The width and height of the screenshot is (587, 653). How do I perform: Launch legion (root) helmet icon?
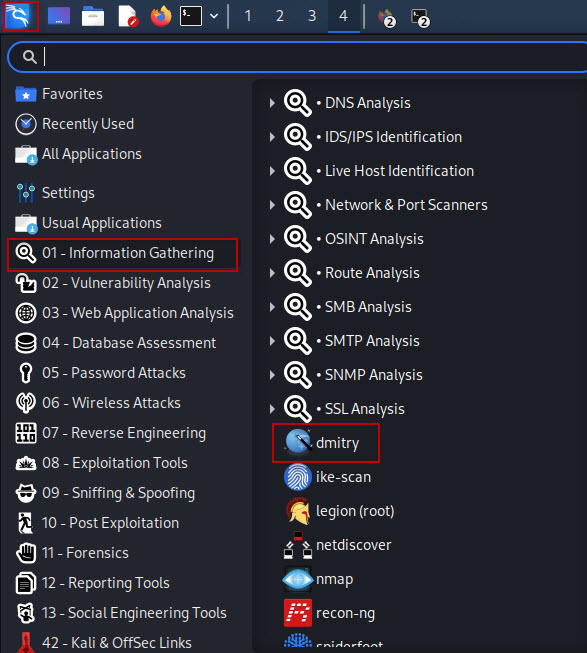pyautogui.click(x=298, y=511)
